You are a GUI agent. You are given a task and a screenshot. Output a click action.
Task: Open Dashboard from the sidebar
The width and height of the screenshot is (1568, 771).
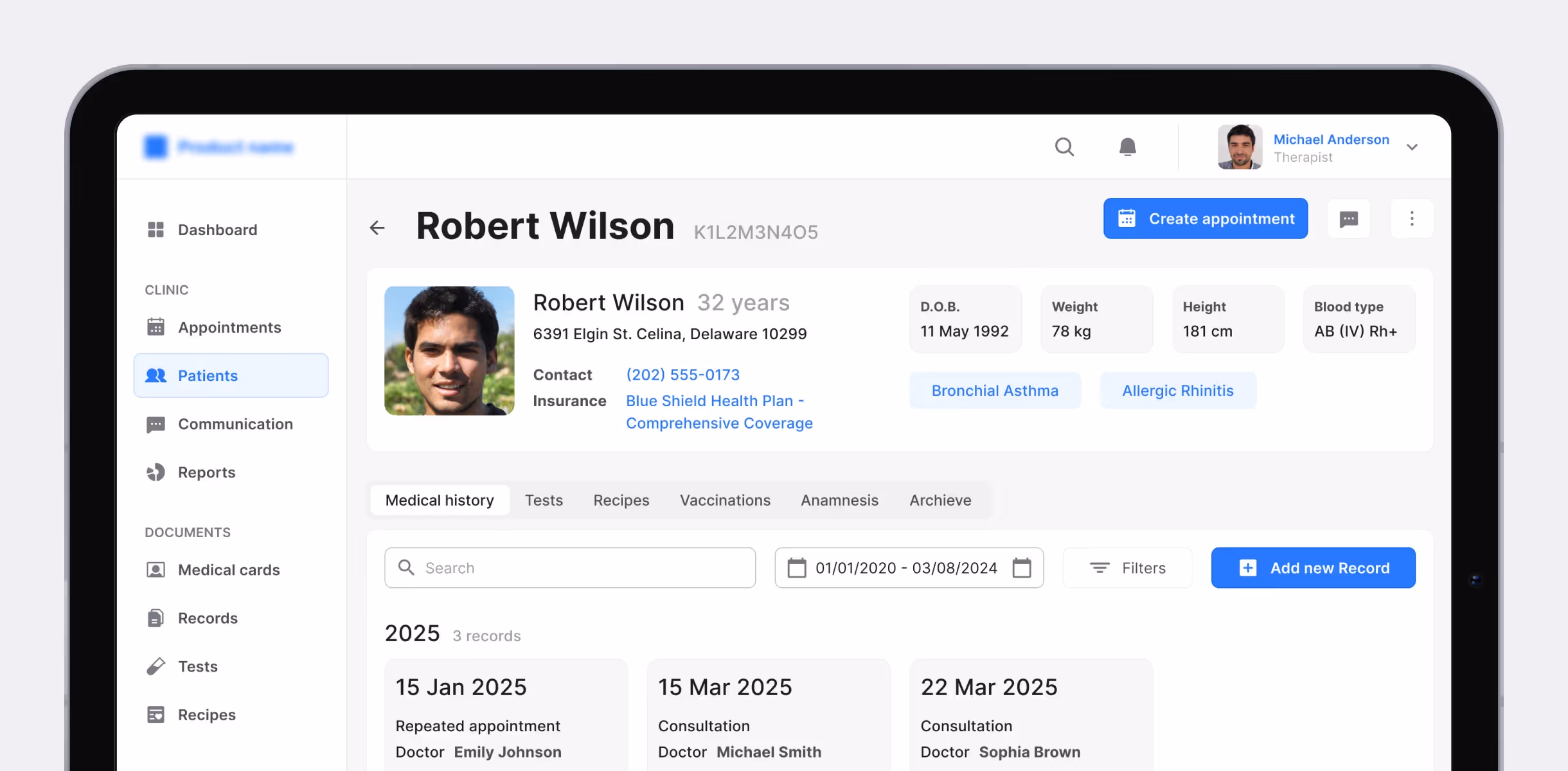(217, 230)
